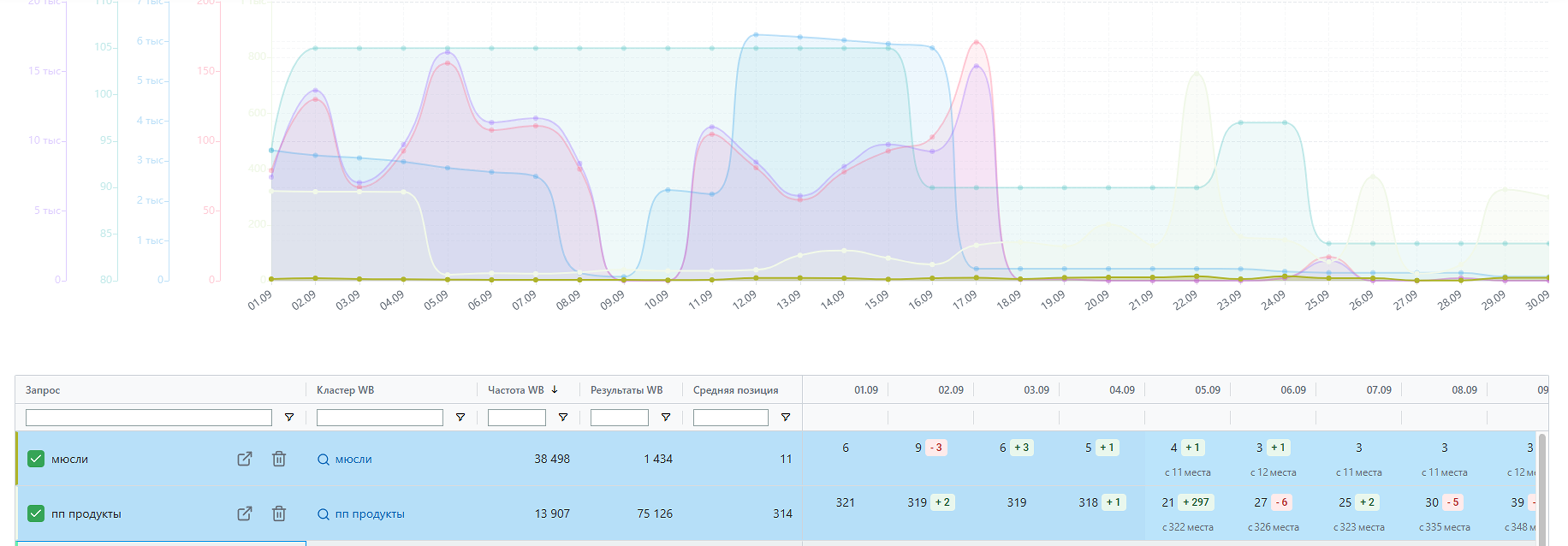The height and width of the screenshot is (546, 1568).
Task: Click the Частота WB filter icon
Action: point(563,418)
